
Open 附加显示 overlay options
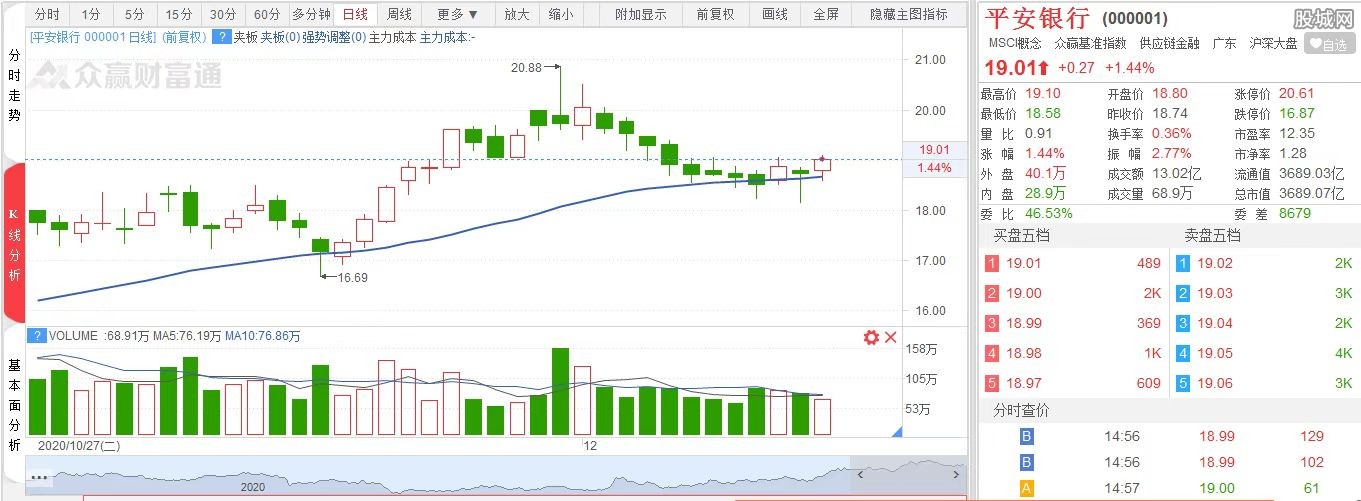coord(641,14)
